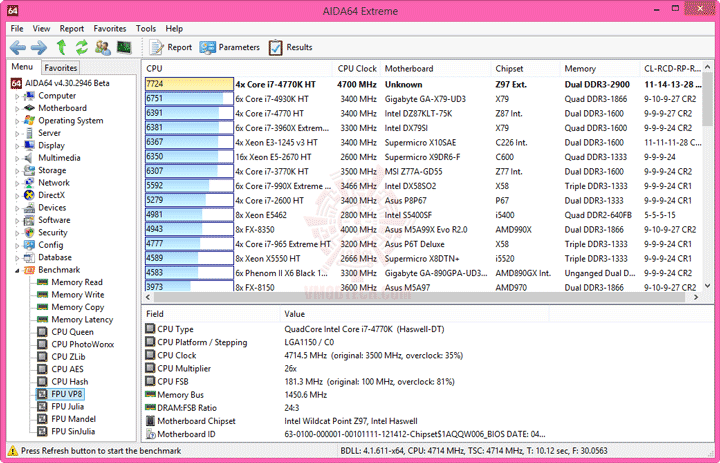This screenshot has width=720, height=463.
Task: Select Memory Copy benchmark
Action: coord(78,307)
